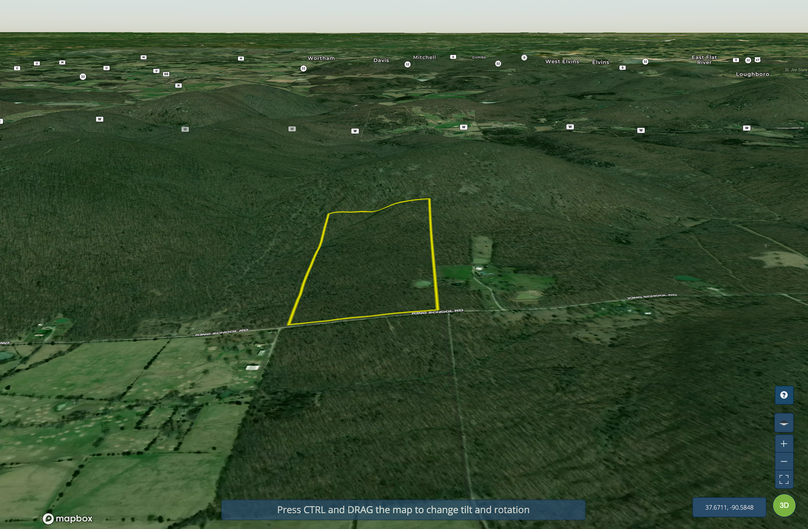The image size is (808, 529).
Task: Click the Elvins town label
Action: [x=600, y=62]
